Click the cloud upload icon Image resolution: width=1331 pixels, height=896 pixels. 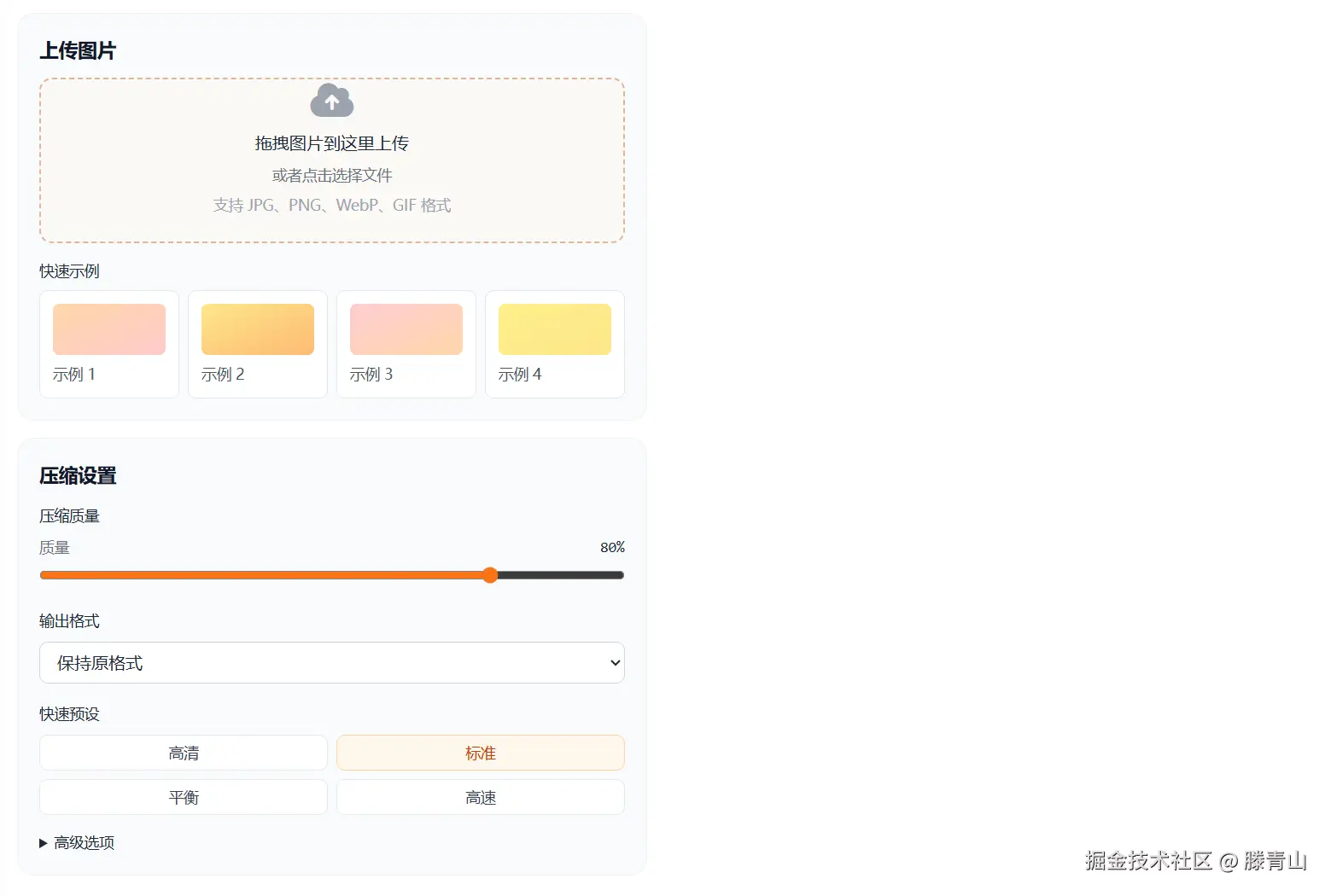(331, 101)
